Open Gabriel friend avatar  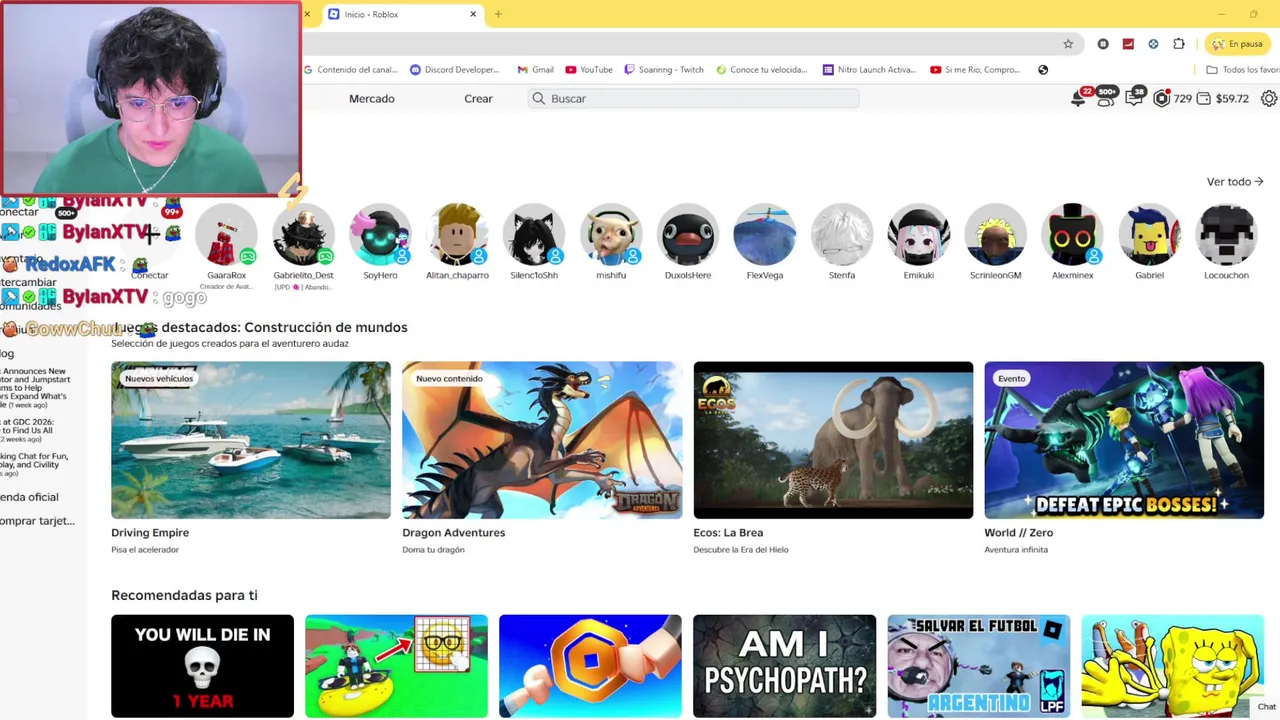(x=1149, y=235)
